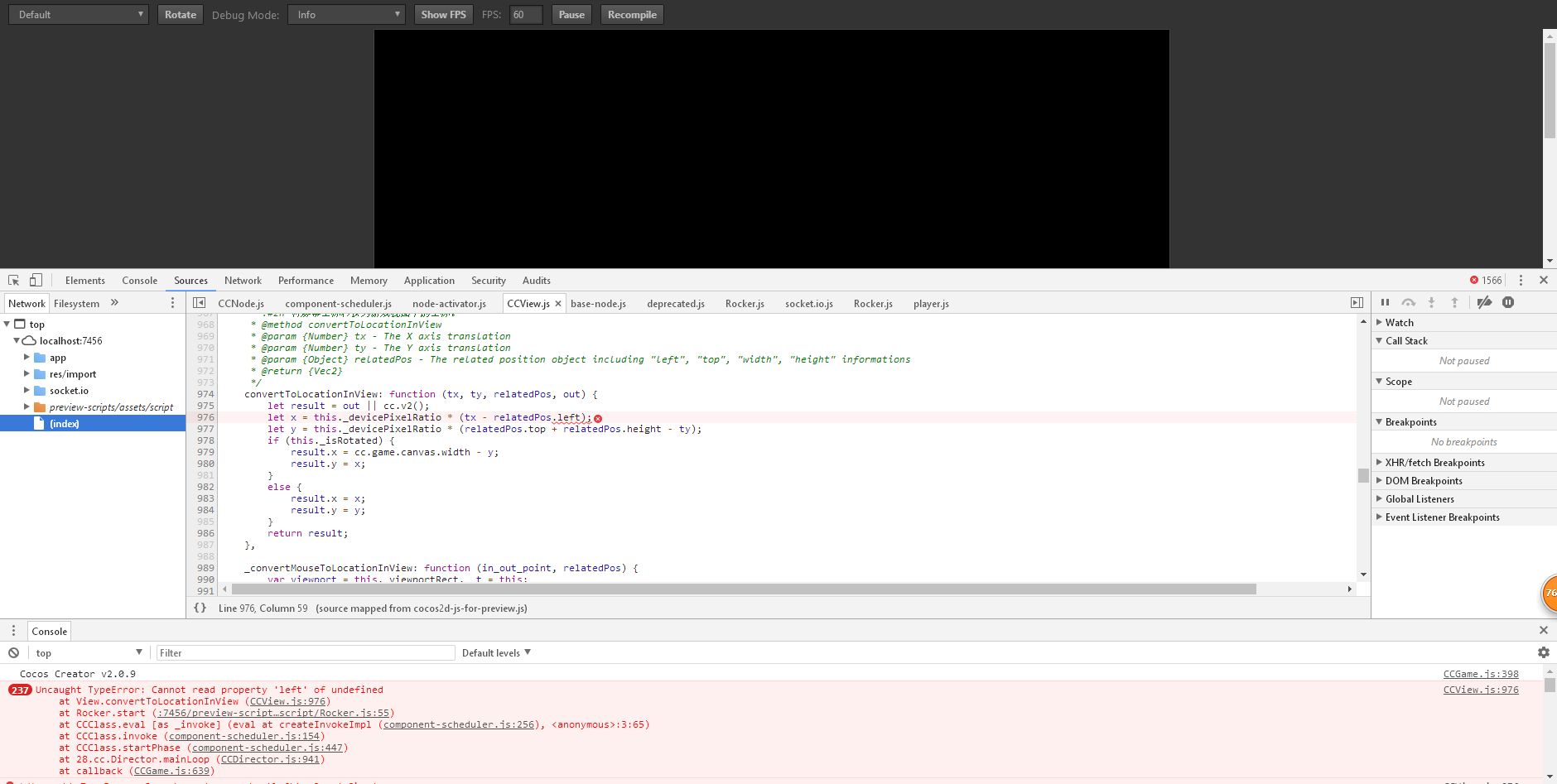Expand DOM Breakpoints section
The width and height of the screenshot is (1557, 784).
point(1463,481)
